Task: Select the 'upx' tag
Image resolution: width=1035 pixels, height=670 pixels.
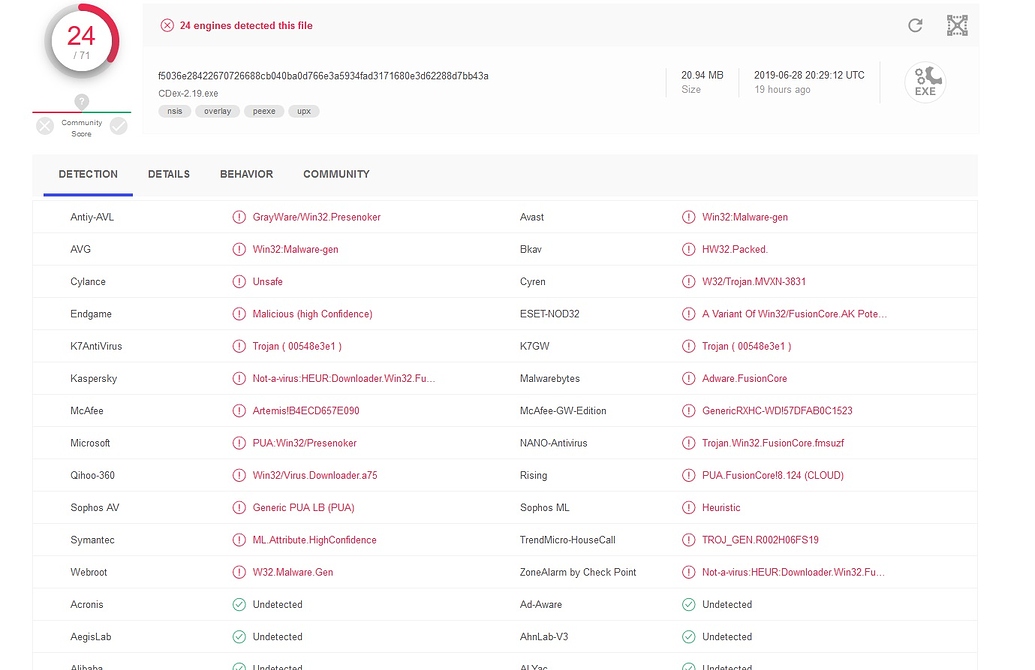Action: click(x=304, y=111)
